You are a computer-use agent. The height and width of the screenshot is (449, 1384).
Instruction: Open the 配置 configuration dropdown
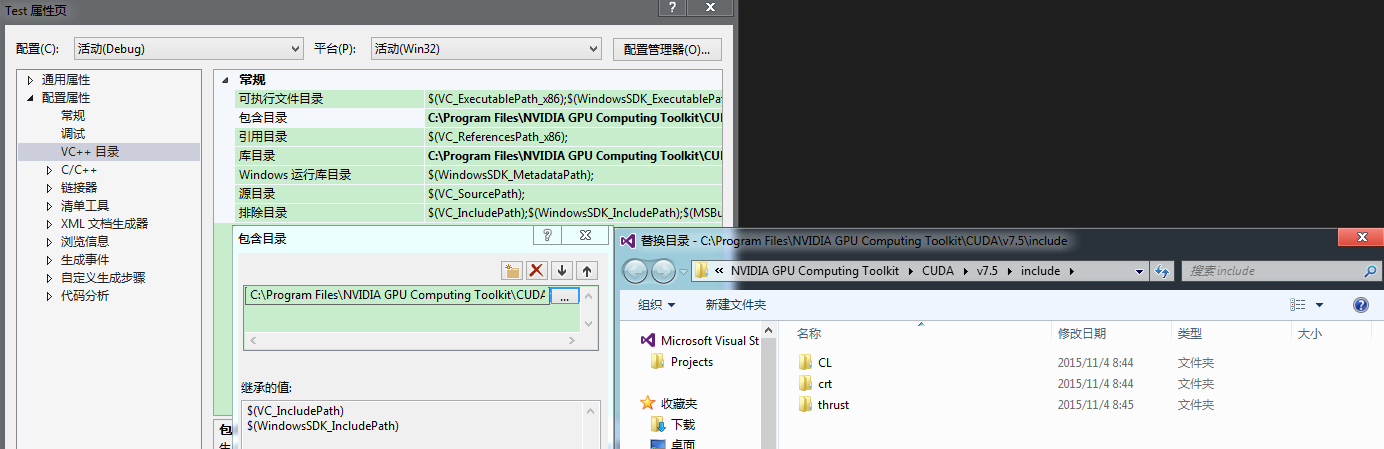188,48
